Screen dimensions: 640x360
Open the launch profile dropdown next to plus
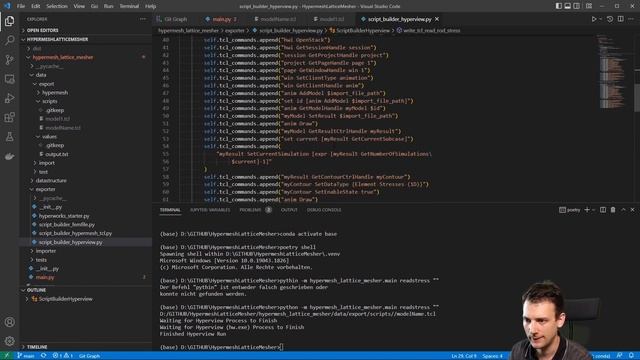pos(593,210)
